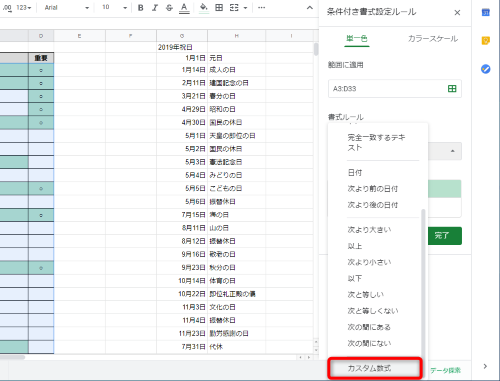
Task: Click the merge cells icon
Action: click(x=234, y=8)
